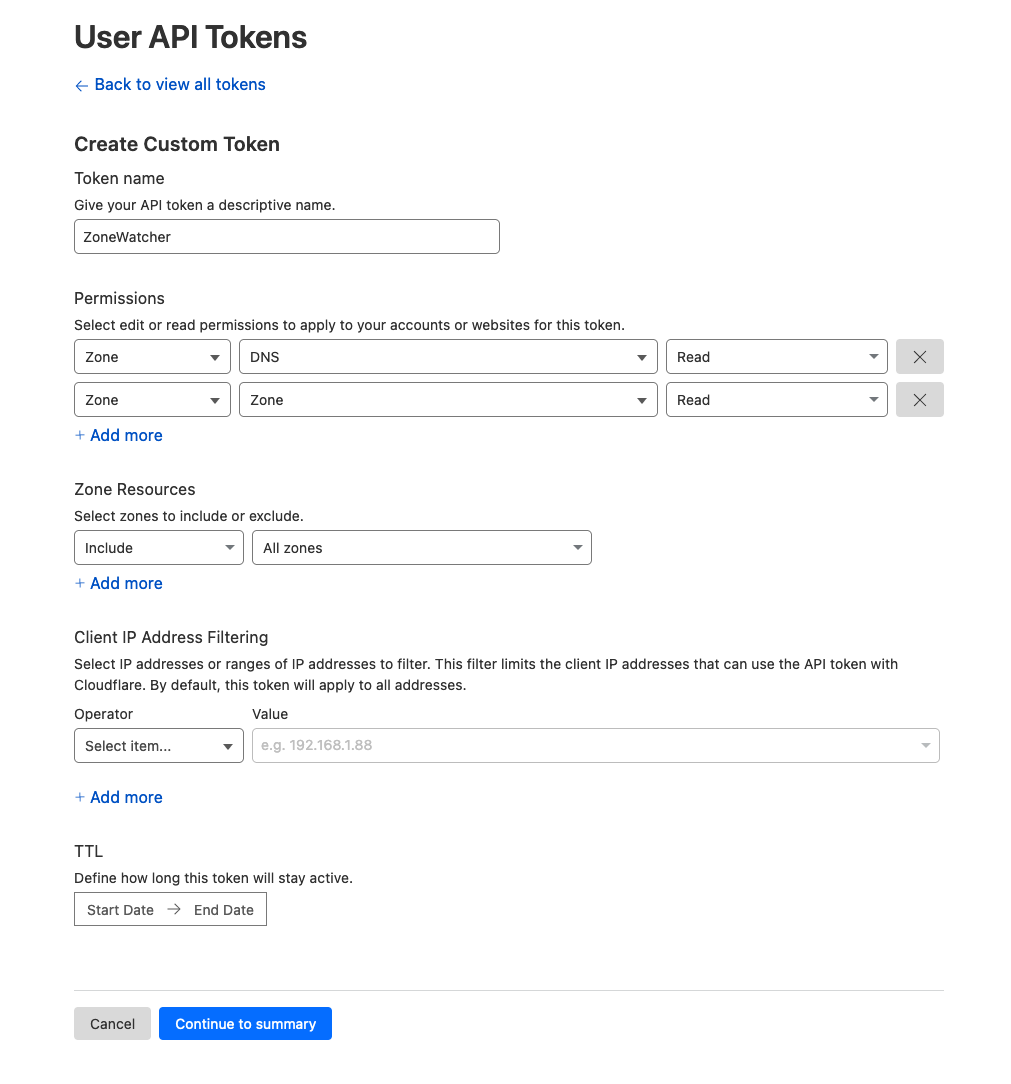
Task: Click plus icon under Zone Resources
Action: (80, 583)
